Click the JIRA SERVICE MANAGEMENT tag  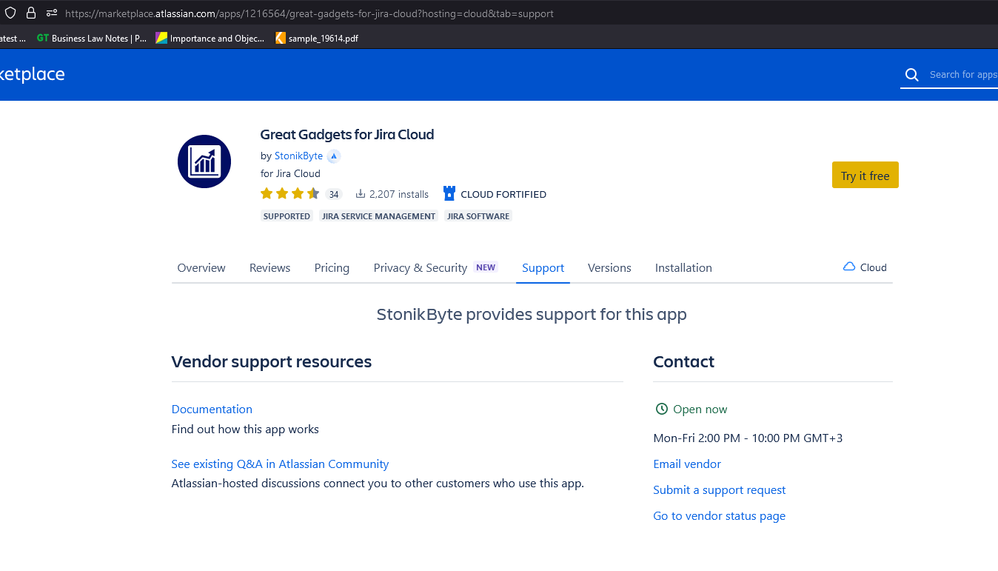379,216
